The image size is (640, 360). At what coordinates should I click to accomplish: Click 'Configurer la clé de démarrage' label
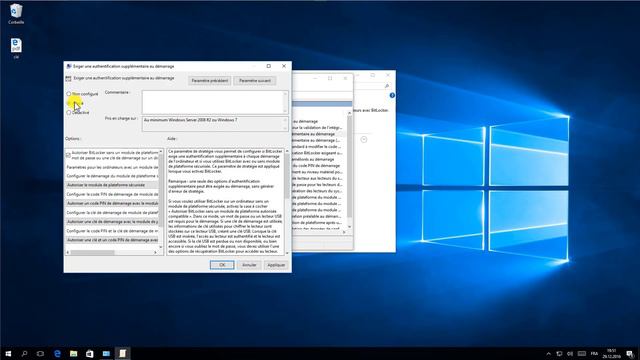(112, 213)
